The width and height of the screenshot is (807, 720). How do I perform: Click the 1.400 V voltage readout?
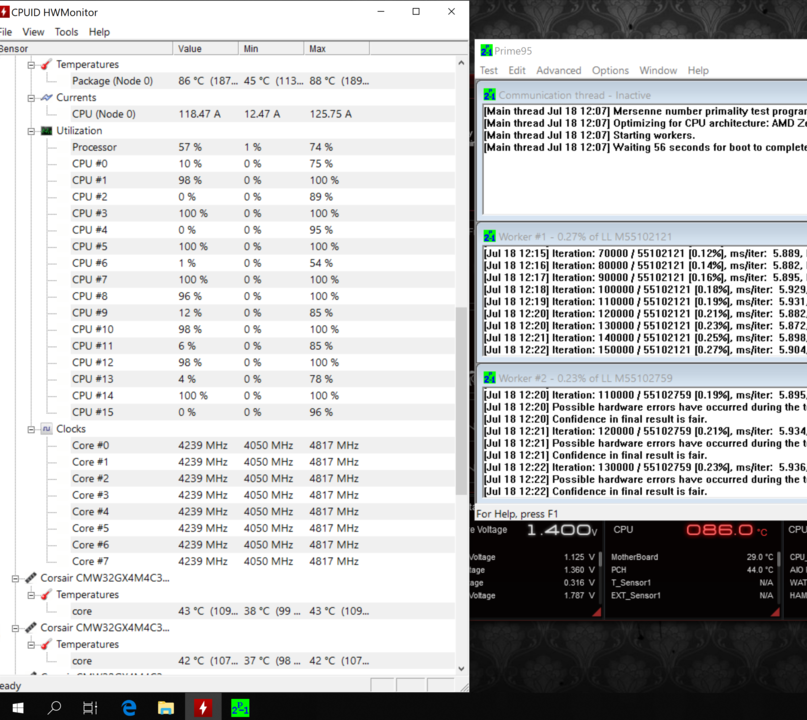(562, 530)
